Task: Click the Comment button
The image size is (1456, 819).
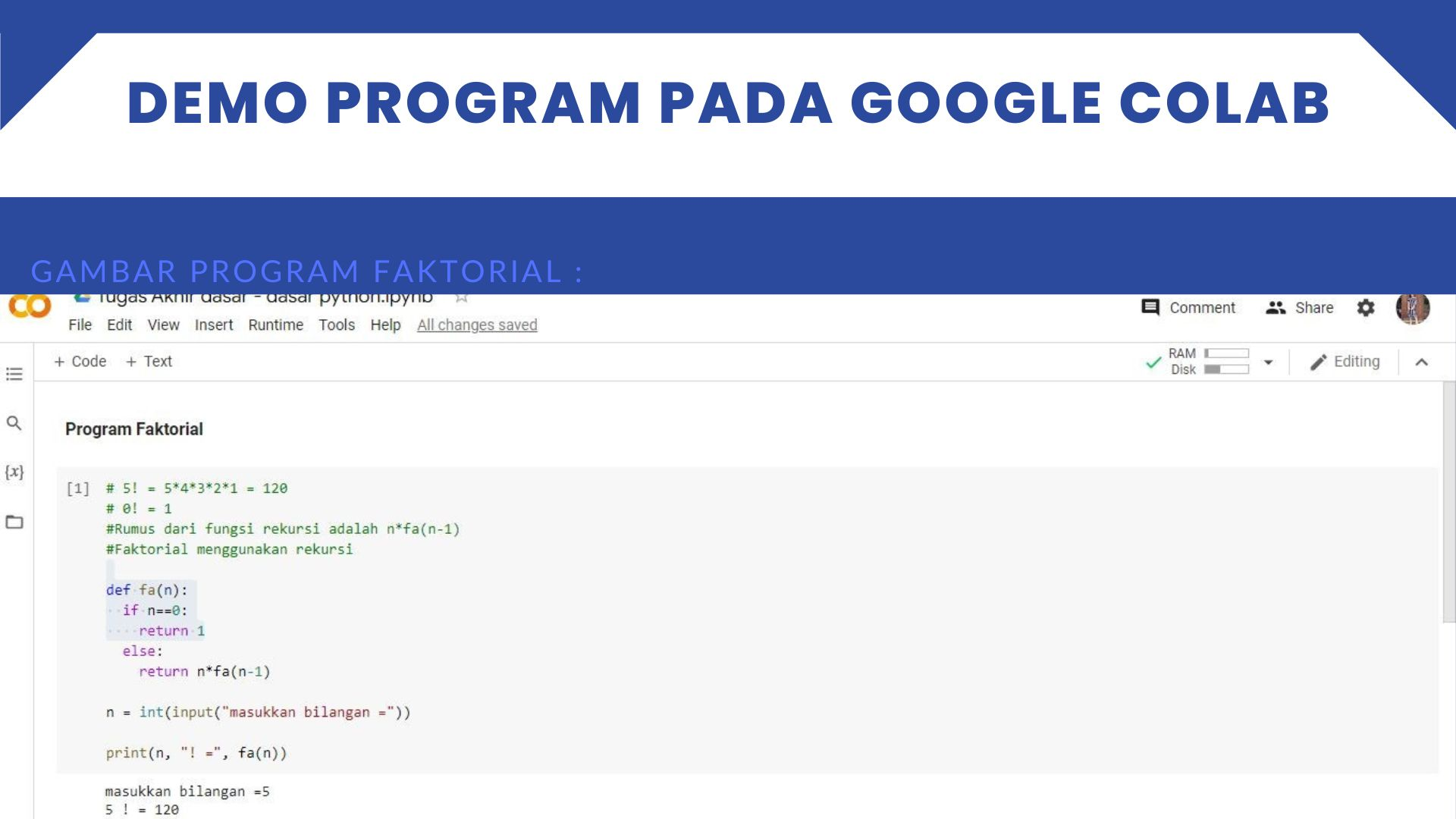Action: (1188, 307)
